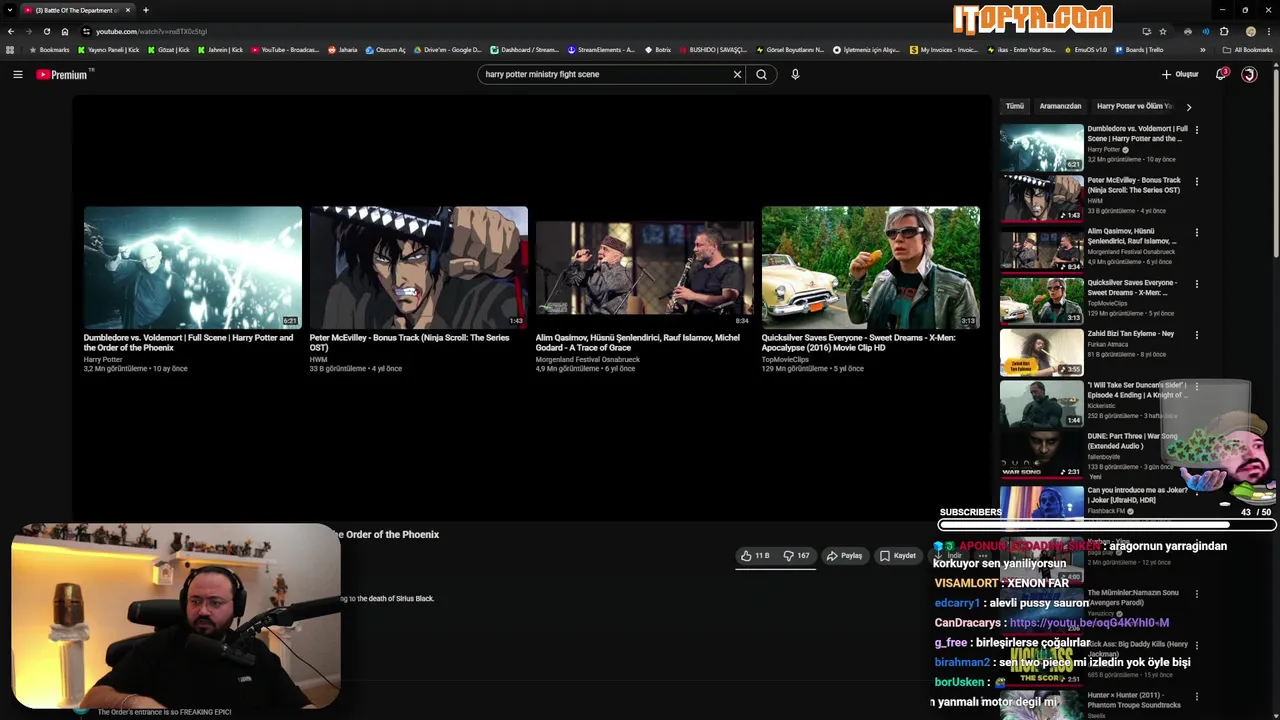Like the video with thumbs-up 11 B
The image size is (1280, 720).
click(x=755, y=555)
